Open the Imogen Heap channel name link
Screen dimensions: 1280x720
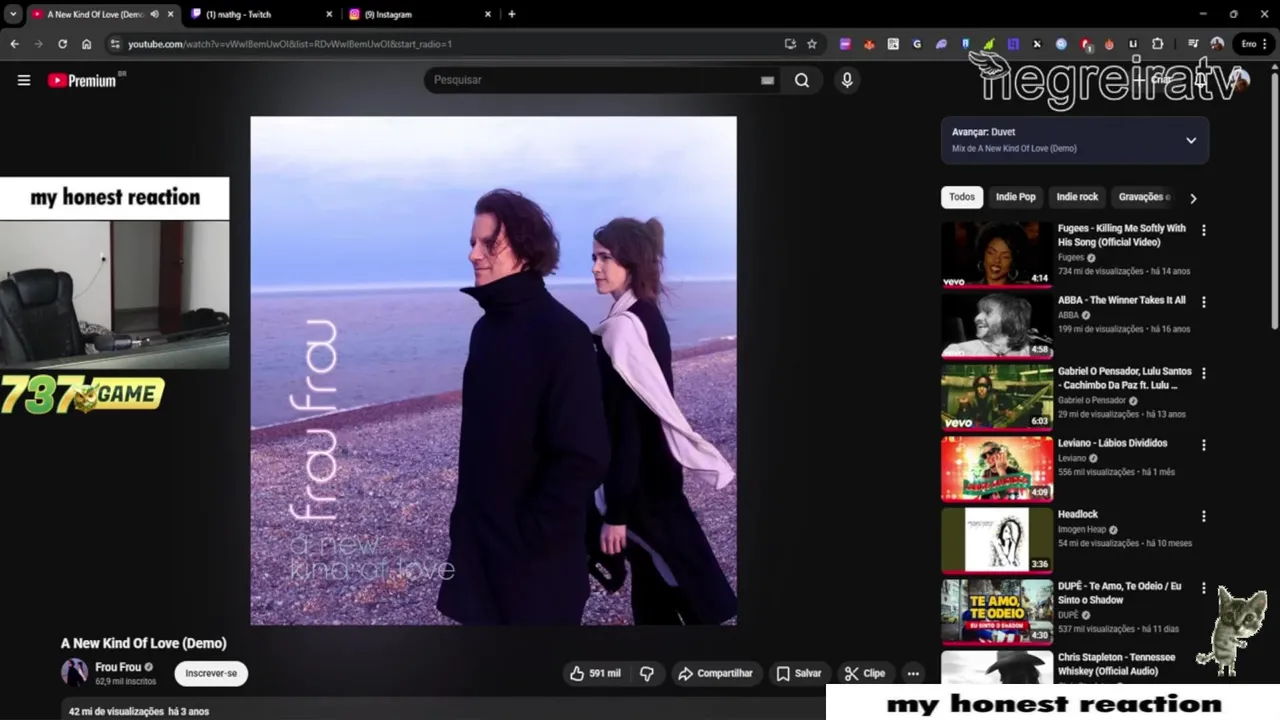pyautogui.click(x=1082, y=529)
